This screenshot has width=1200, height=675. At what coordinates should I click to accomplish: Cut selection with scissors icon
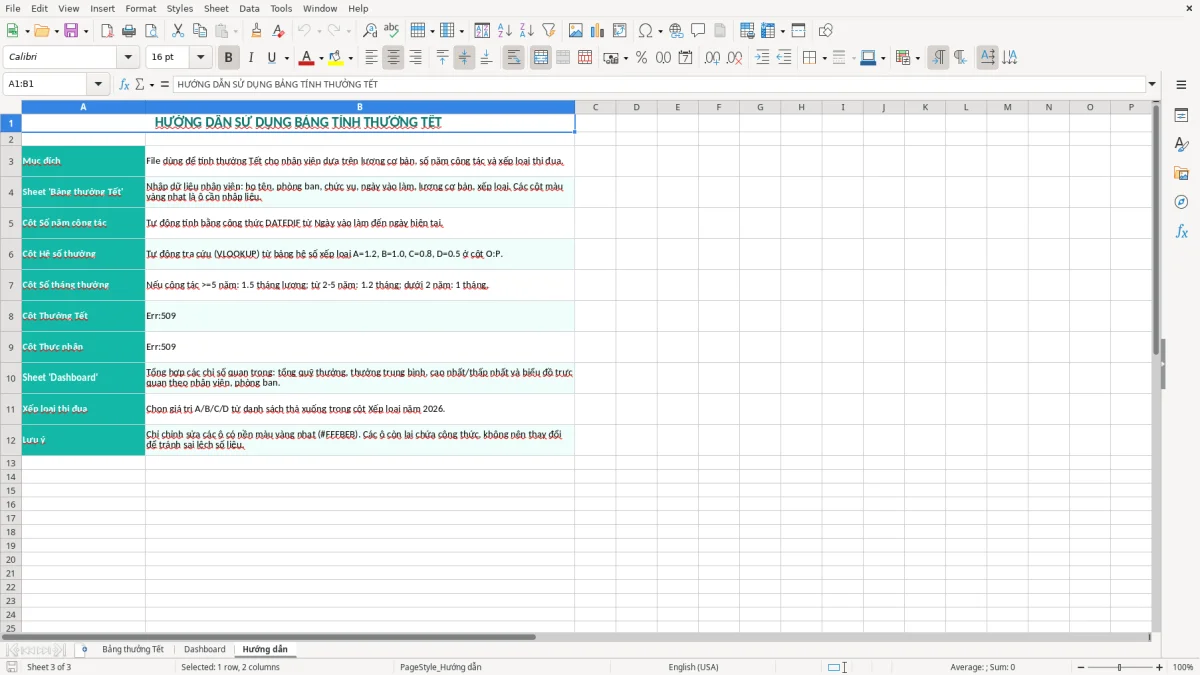pyautogui.click(x=178, y=31)
